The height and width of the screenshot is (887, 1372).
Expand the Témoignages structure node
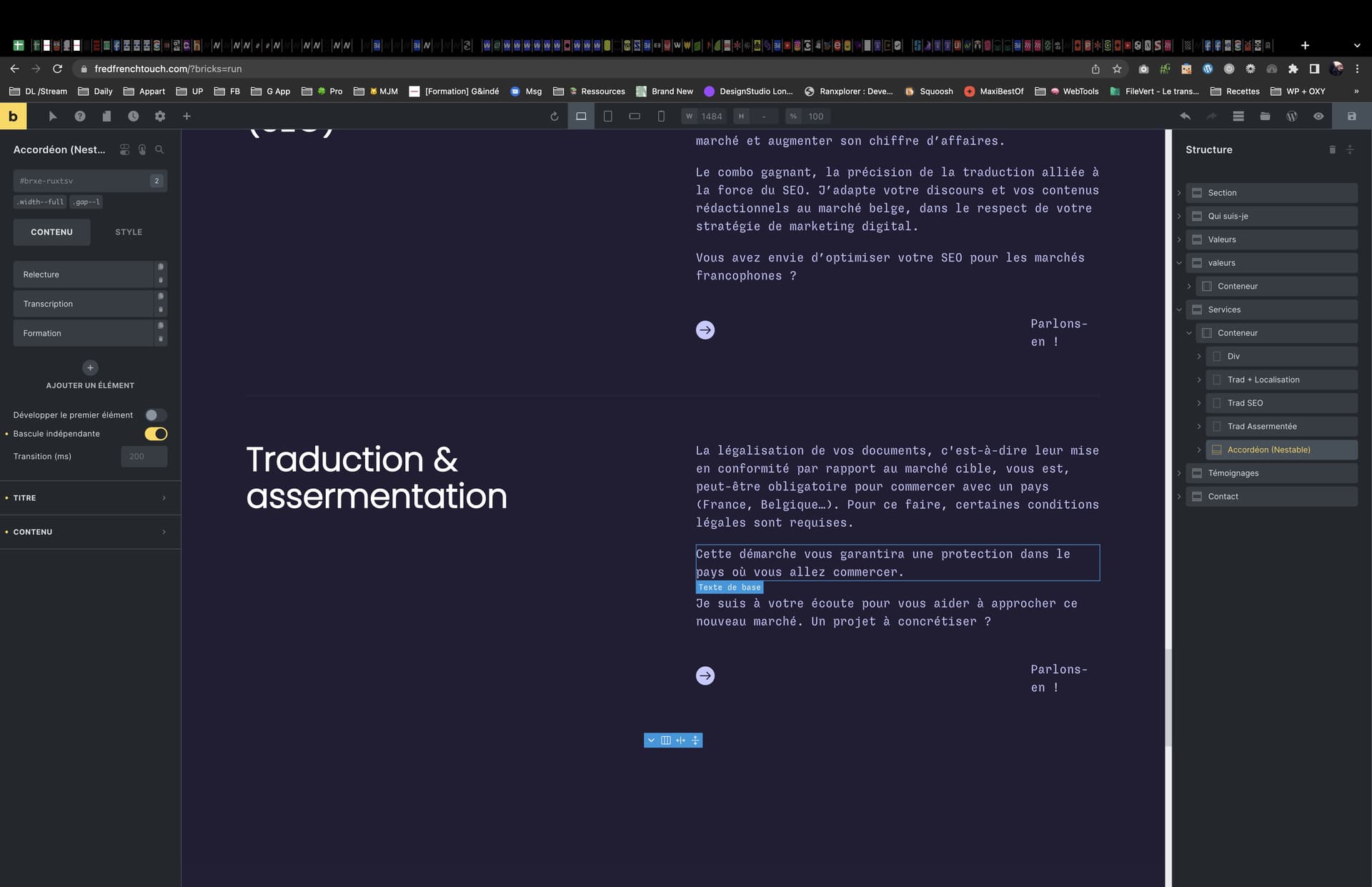[1179, 473]
